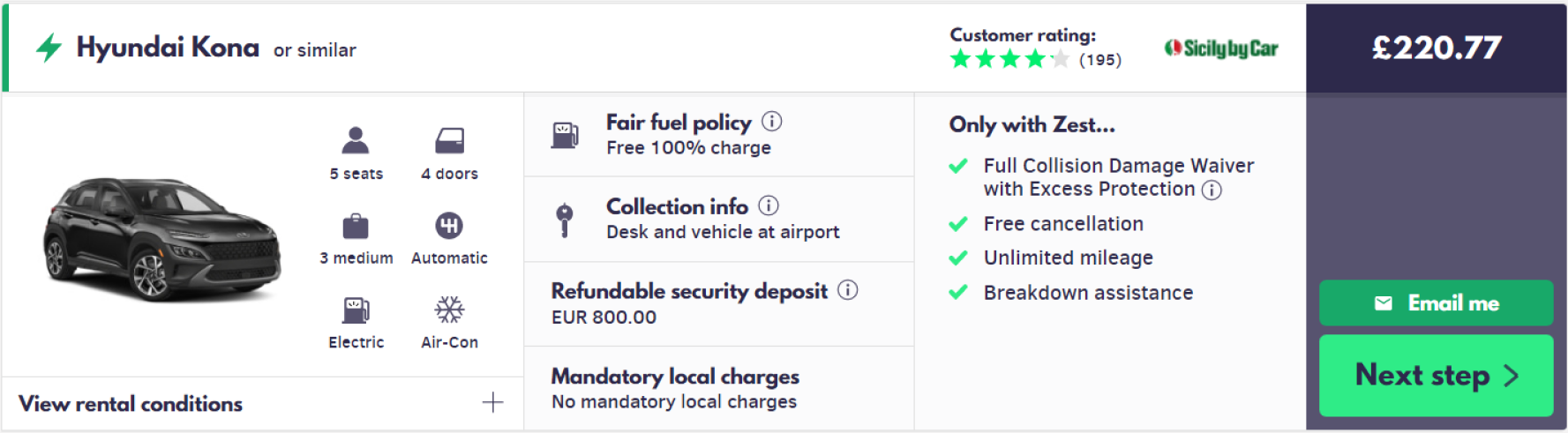Click the Excess Protection info icon
1568x433 pixels.
coord(1212,190)
